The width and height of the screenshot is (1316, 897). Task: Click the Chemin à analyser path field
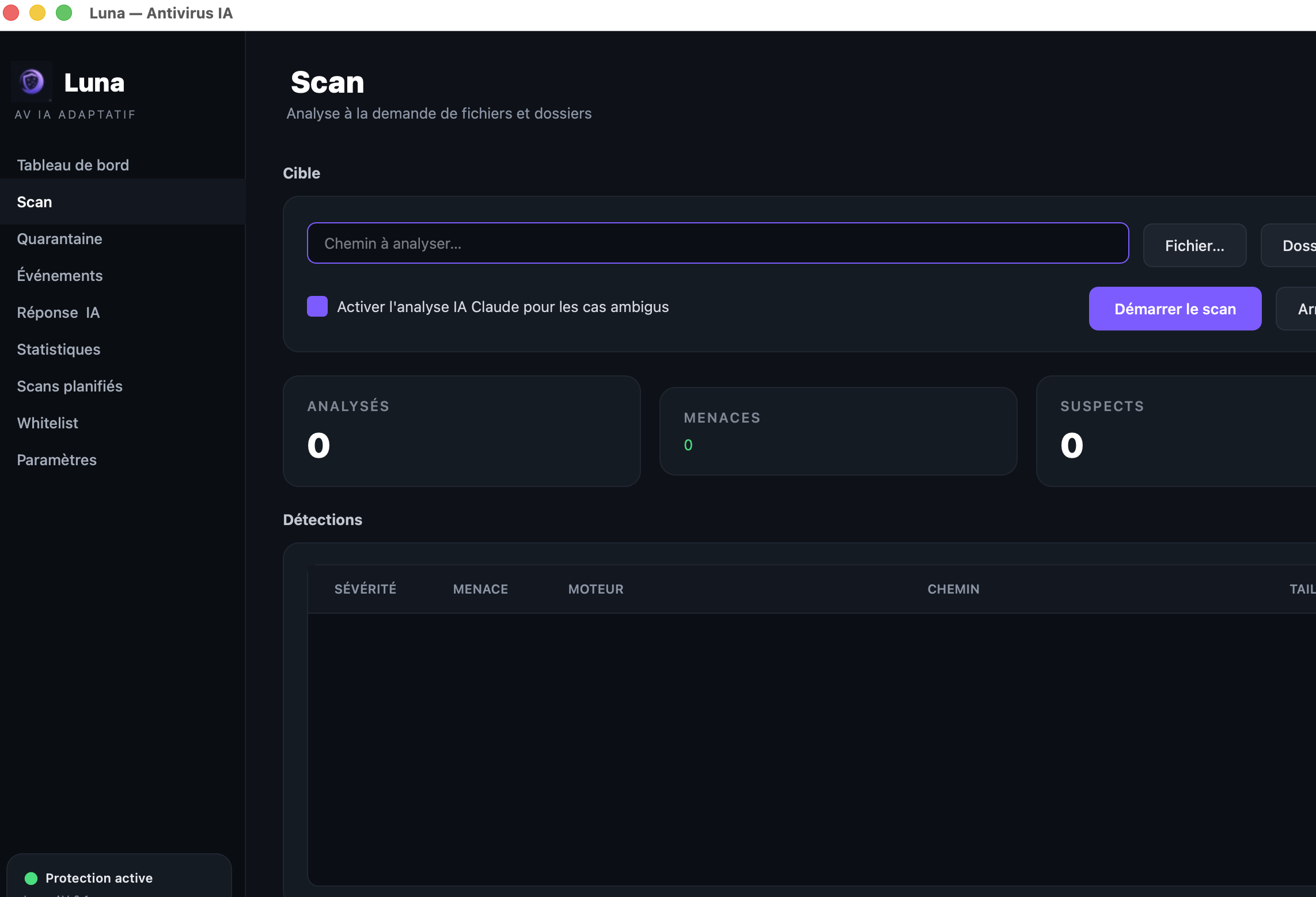click(x=718, y=244)
